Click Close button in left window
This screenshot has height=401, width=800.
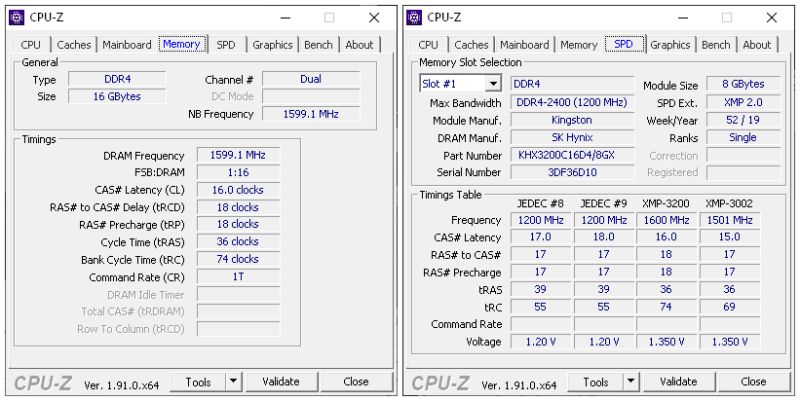(x=356, y=382)
